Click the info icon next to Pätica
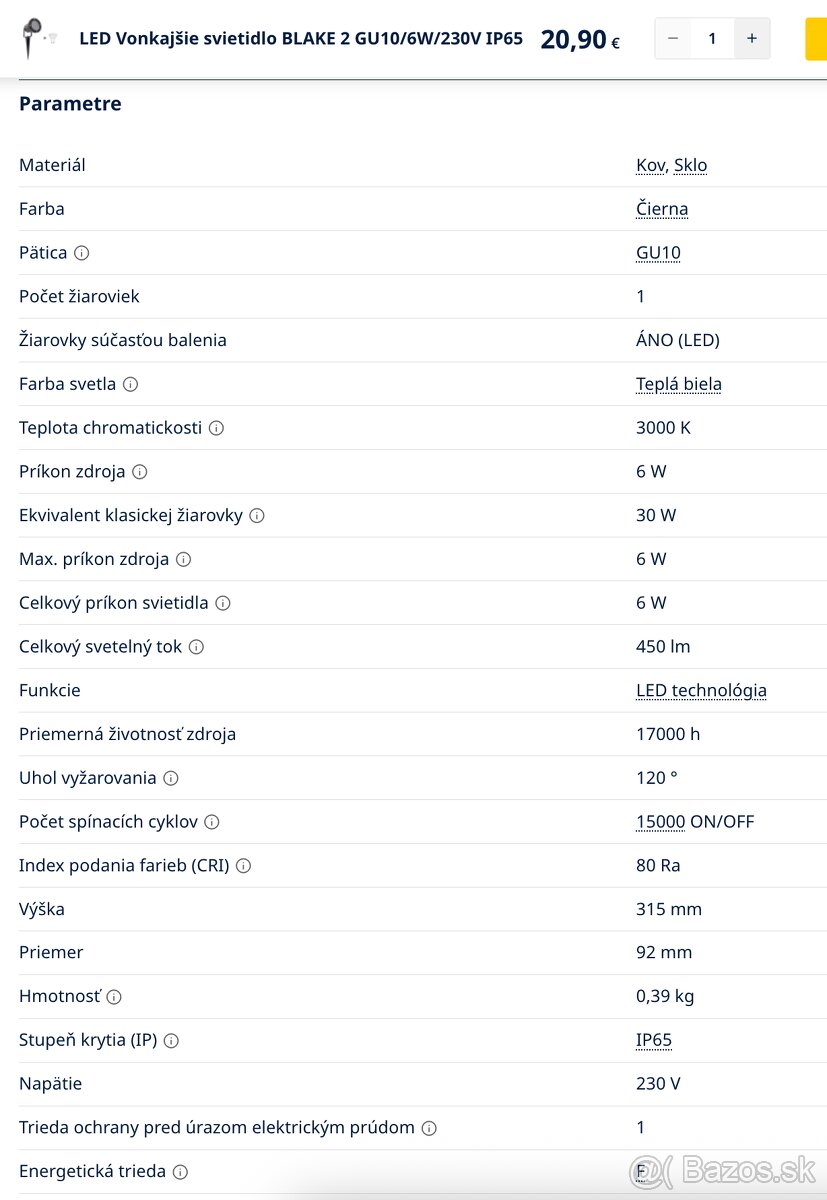 [82, 253]
